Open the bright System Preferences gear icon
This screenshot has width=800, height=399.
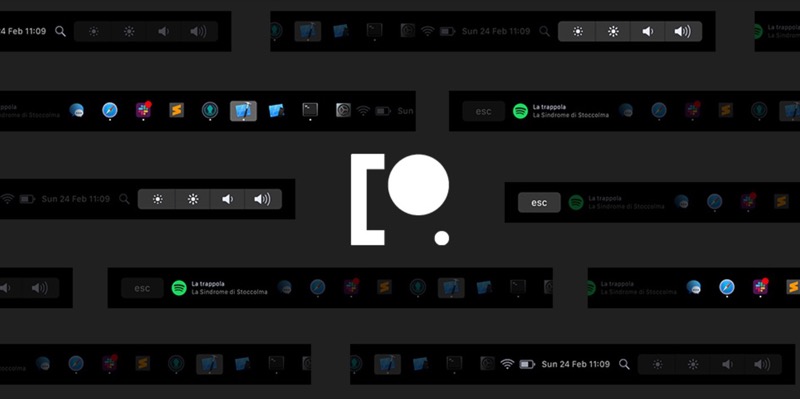pos(343,110)
